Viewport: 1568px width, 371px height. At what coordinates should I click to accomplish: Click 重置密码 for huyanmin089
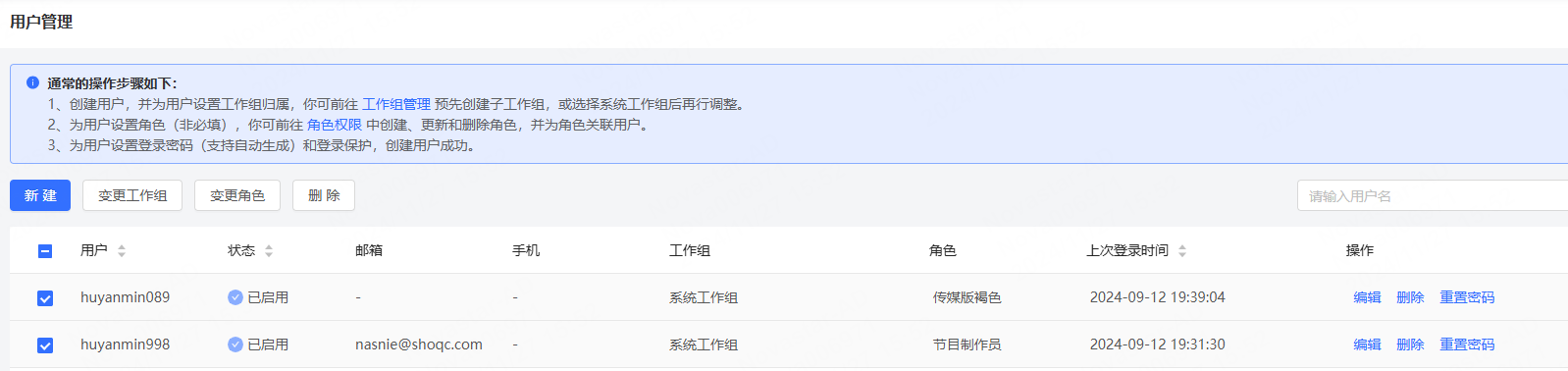tap(1467, 297)
